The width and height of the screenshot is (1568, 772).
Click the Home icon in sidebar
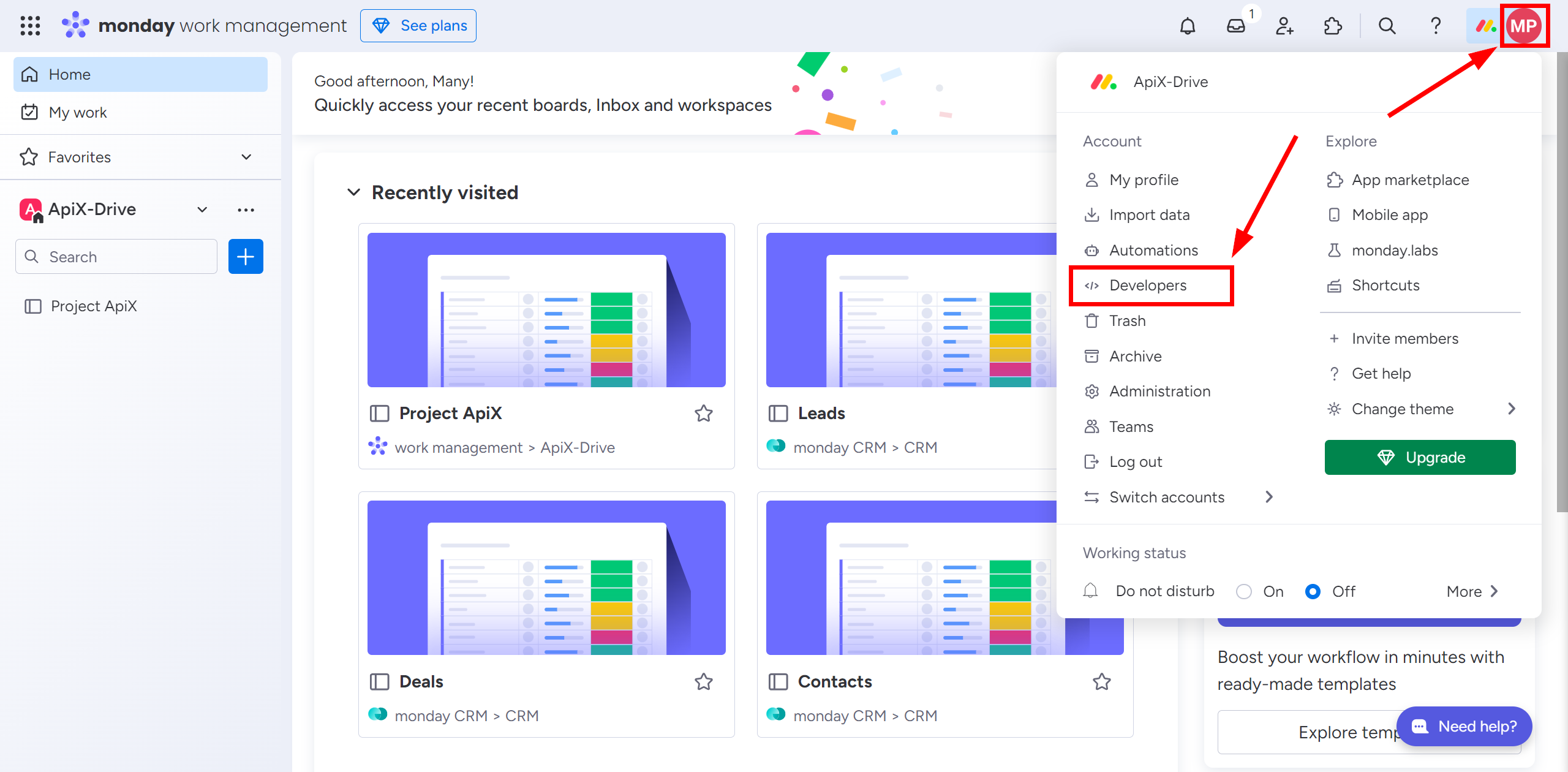(29, 75)
